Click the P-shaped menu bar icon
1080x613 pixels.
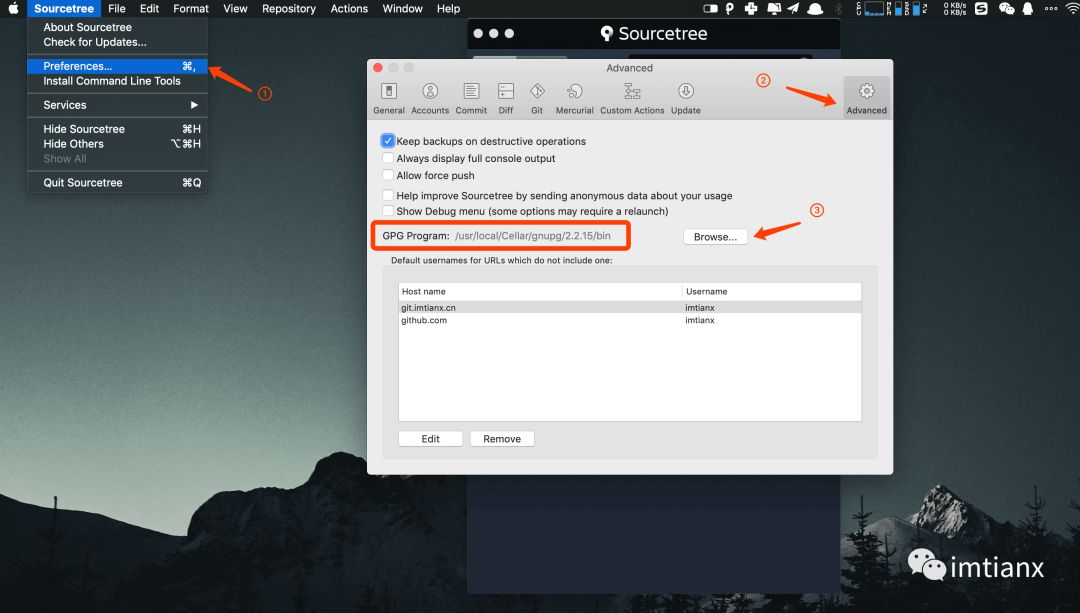(x=729, y=8)
